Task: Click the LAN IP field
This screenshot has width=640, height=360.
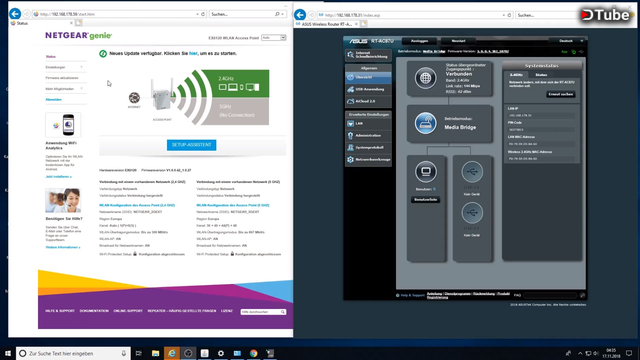Action: pyautogui.click(x=541, y=116)
